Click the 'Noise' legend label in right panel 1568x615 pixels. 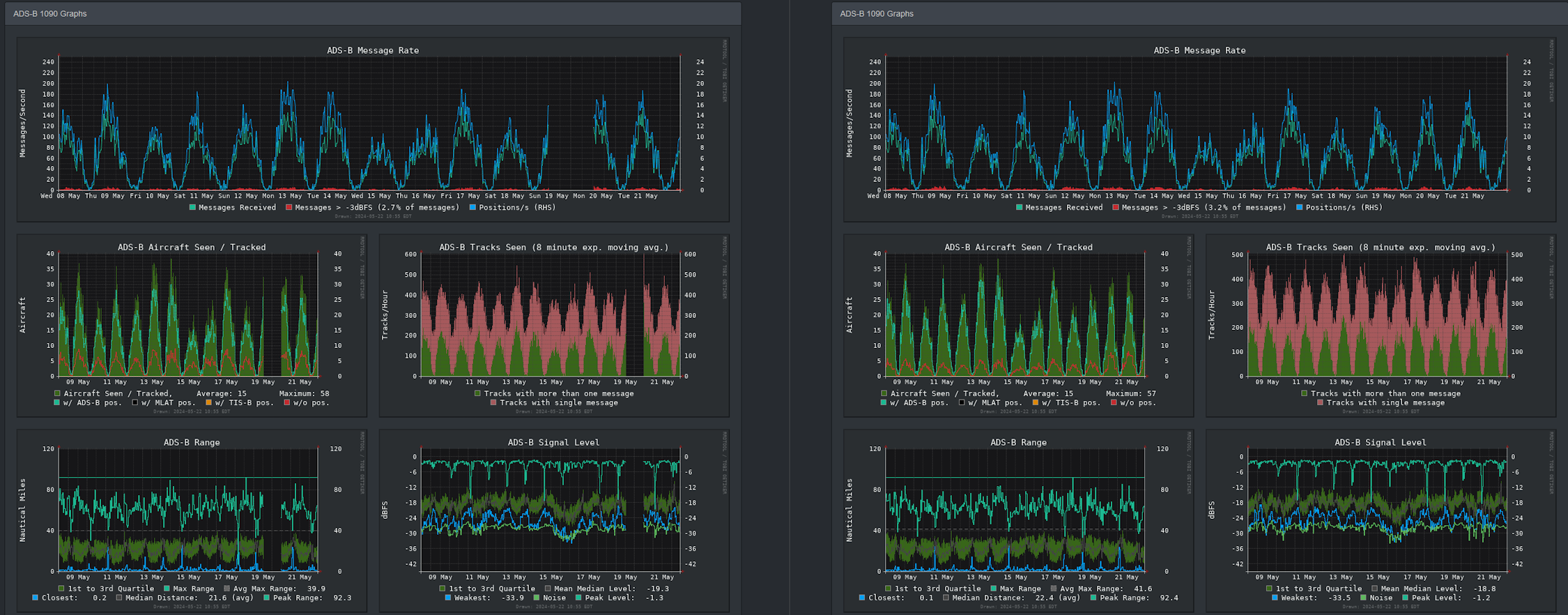coord(1381,598)
